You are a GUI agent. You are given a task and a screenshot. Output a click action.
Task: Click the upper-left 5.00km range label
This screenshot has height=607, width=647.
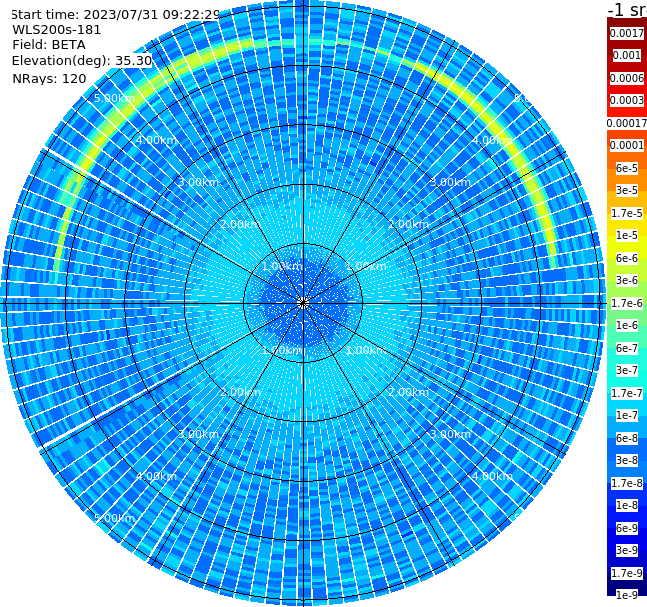click(x=114, y=98)
